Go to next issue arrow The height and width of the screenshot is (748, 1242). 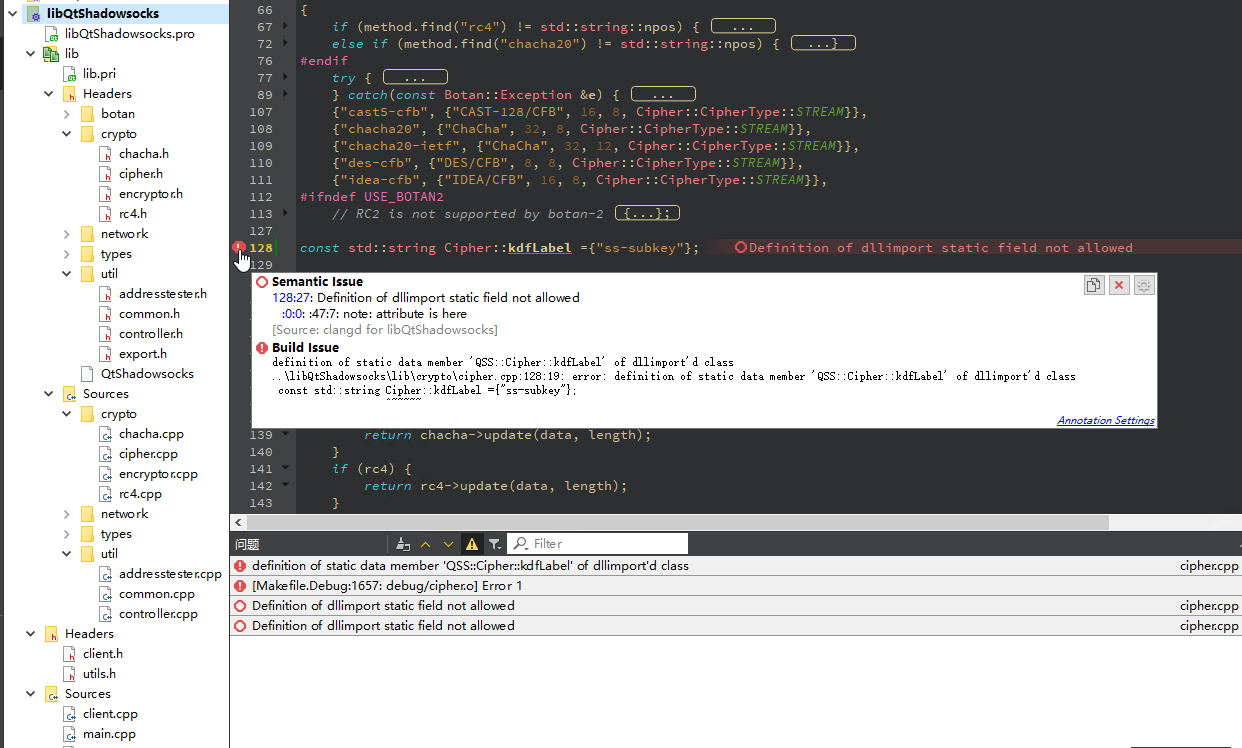tap(448, 544)
